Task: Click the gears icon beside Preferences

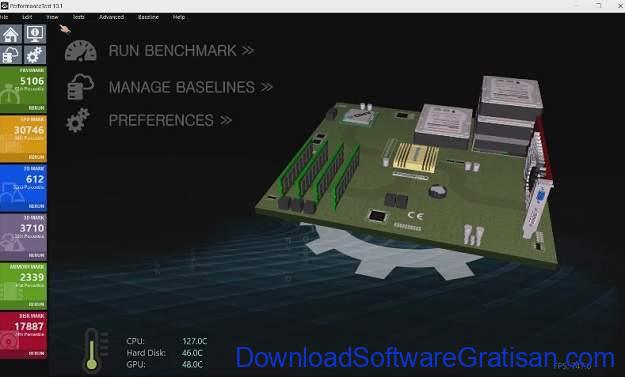Action: click(78, 120)
